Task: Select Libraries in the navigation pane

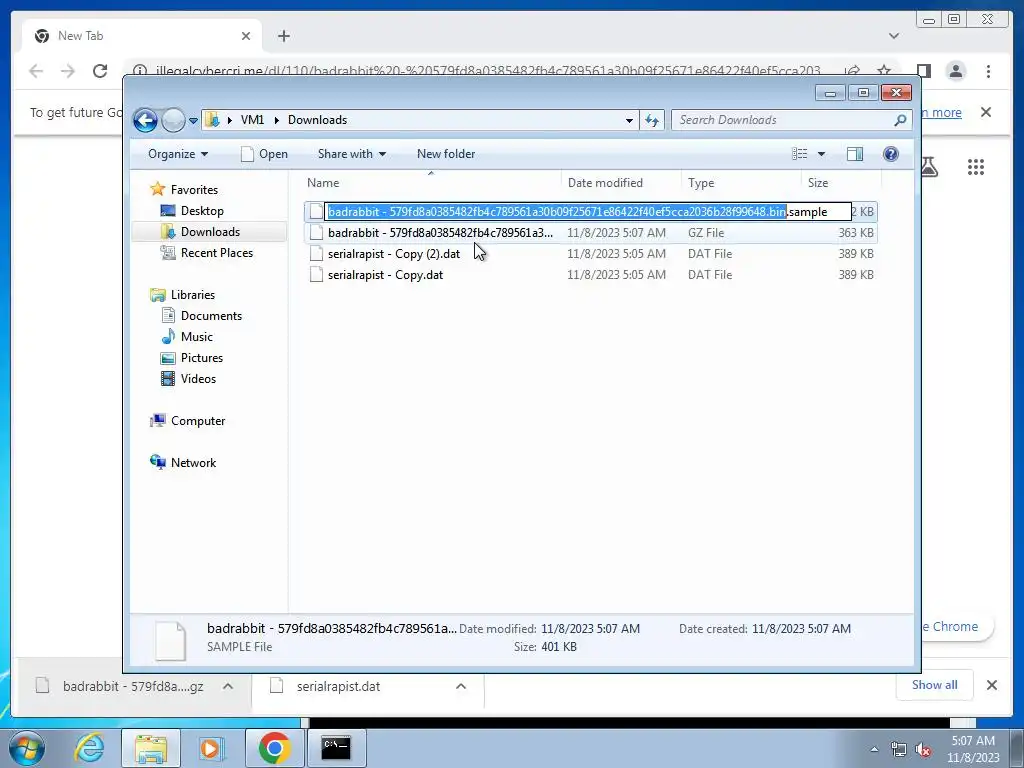Action: pyautogui.click(x=193, y=295)
